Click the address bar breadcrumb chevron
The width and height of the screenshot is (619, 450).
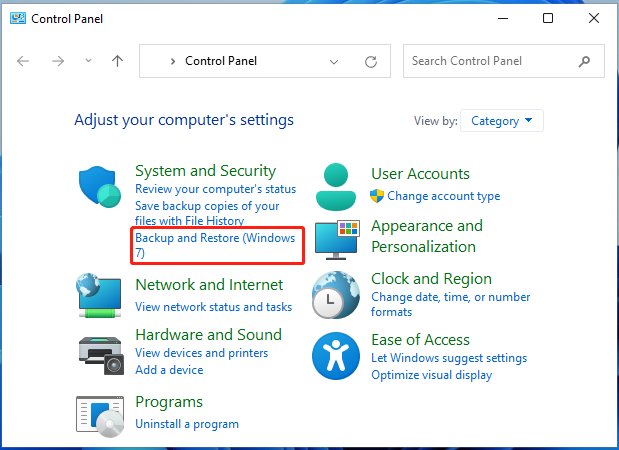coord(173,61)
